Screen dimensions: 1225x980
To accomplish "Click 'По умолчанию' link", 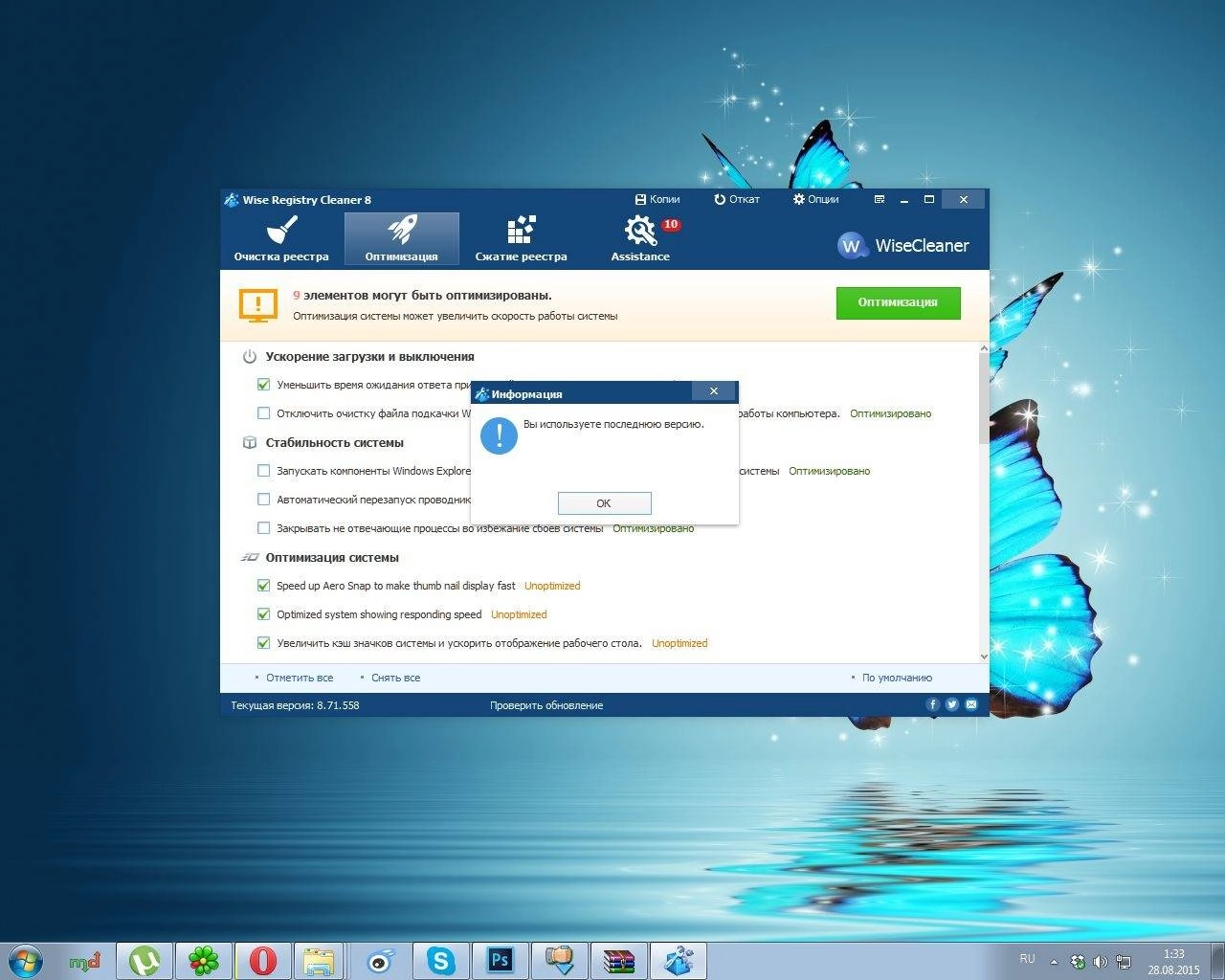I will click(x=897, y=678).
